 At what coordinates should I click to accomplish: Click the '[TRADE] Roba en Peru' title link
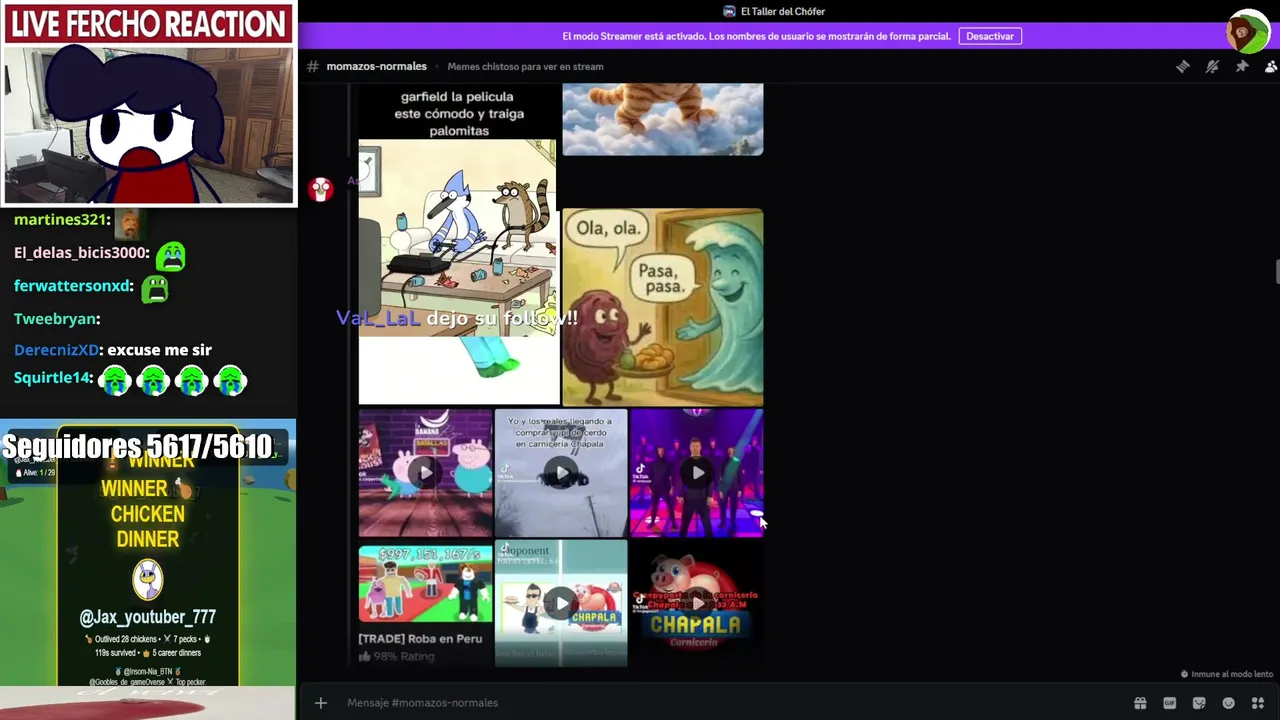point(420,639)
